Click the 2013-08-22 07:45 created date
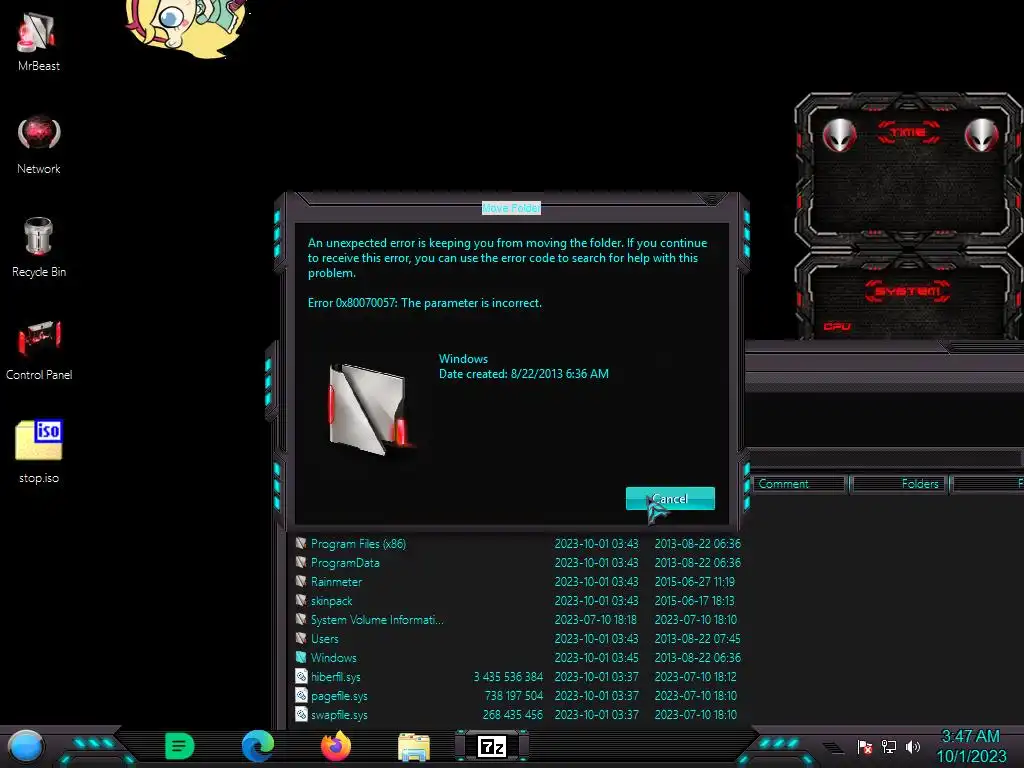1024x768 pixels. [x=697, y=639]
